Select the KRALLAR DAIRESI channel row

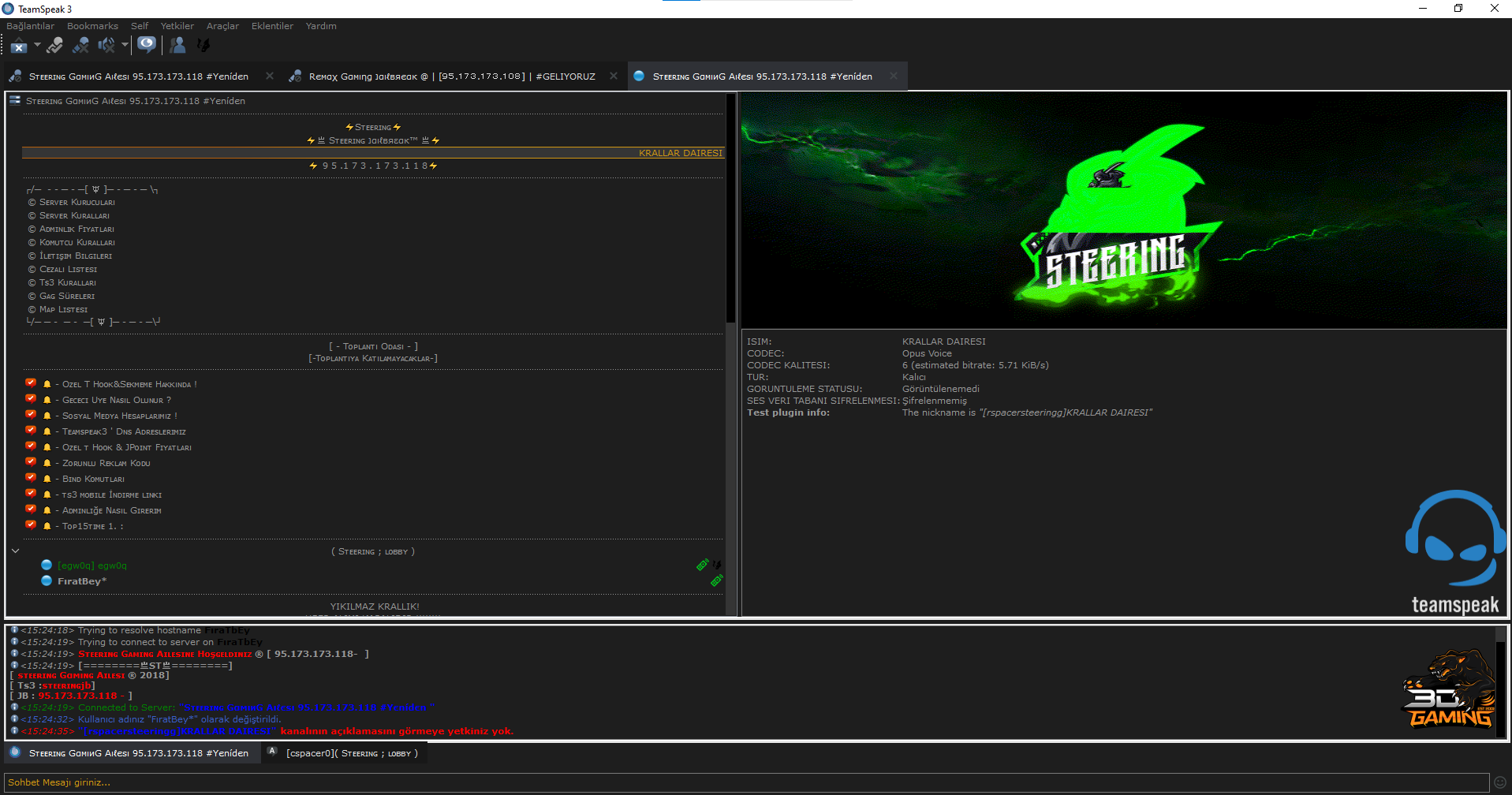click(x=372, y=153)
